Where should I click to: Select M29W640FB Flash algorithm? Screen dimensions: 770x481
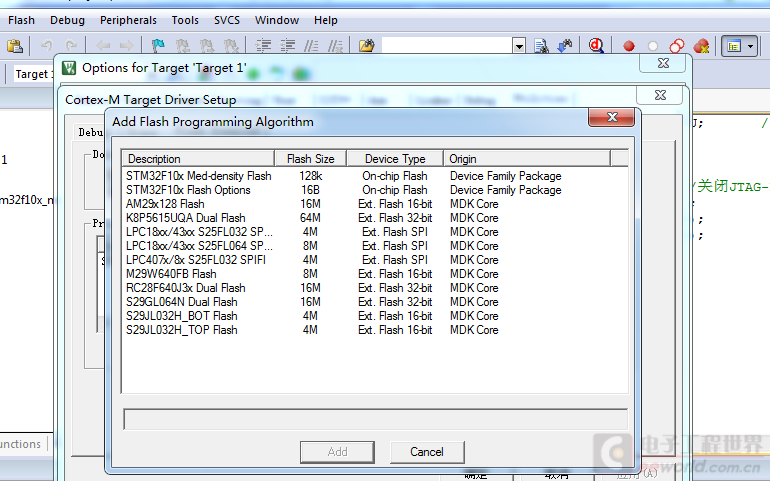[x=374, y=274]
